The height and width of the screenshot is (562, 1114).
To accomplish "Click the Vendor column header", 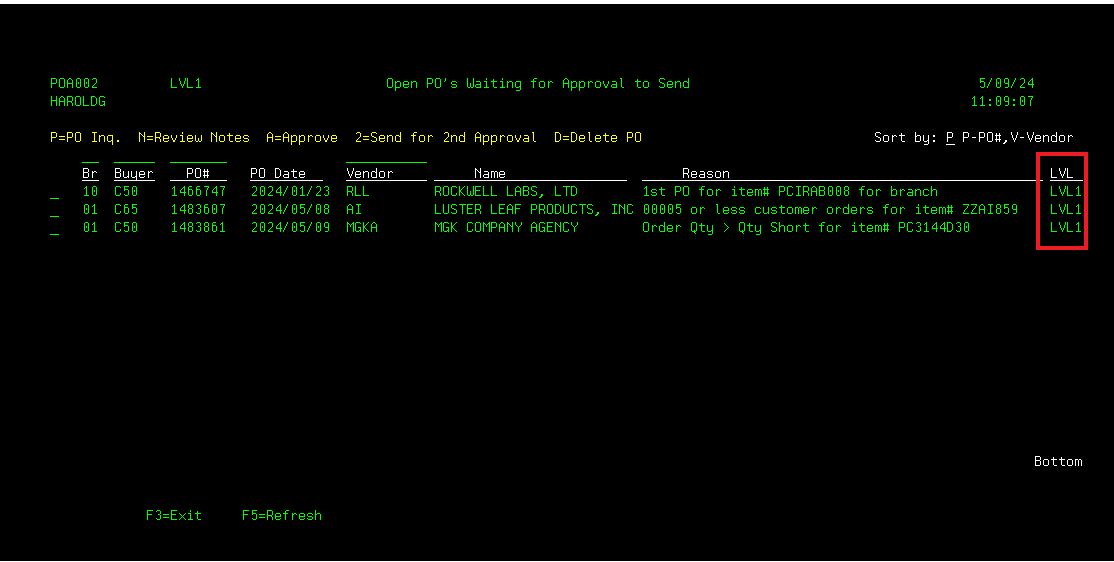I will 370,174.
